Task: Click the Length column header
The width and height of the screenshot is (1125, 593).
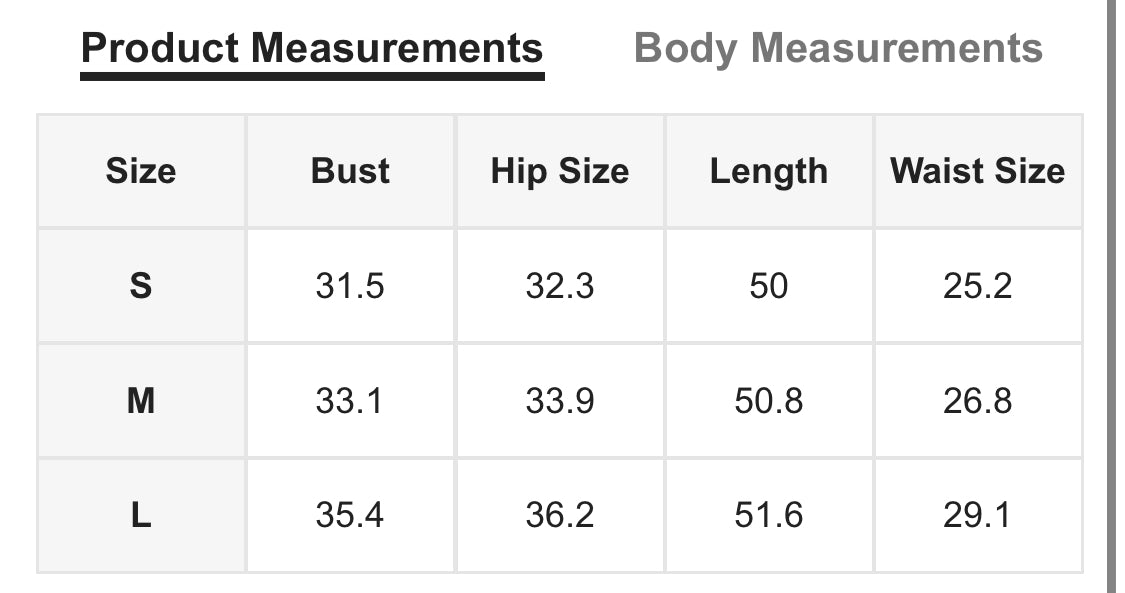Action: [769, 171]
